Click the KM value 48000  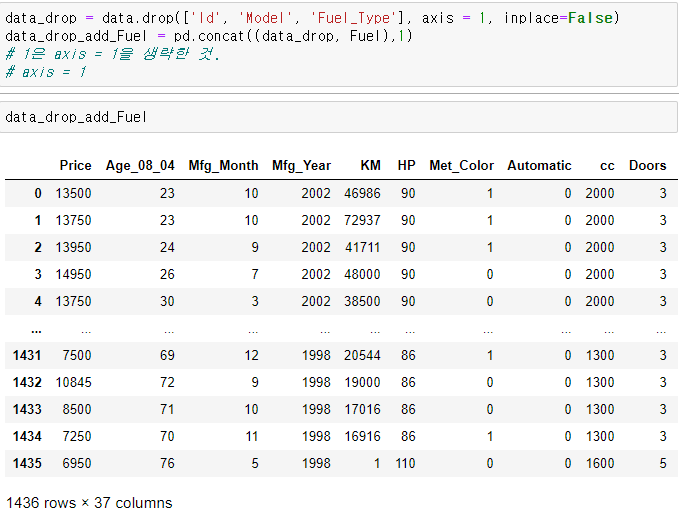362,274
